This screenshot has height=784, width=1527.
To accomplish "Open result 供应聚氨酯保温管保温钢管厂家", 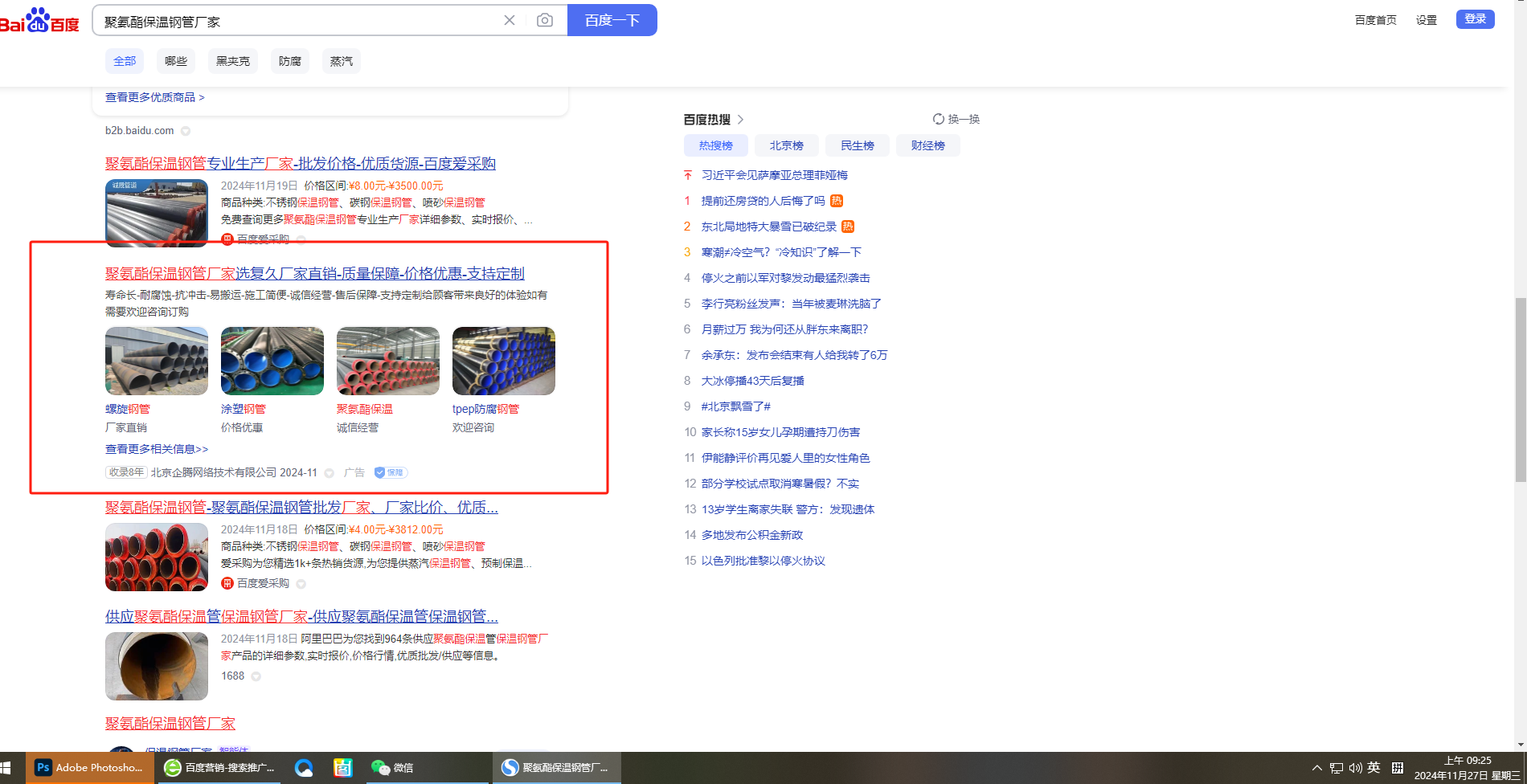I will pyautogui.click(x=301, y=617).
